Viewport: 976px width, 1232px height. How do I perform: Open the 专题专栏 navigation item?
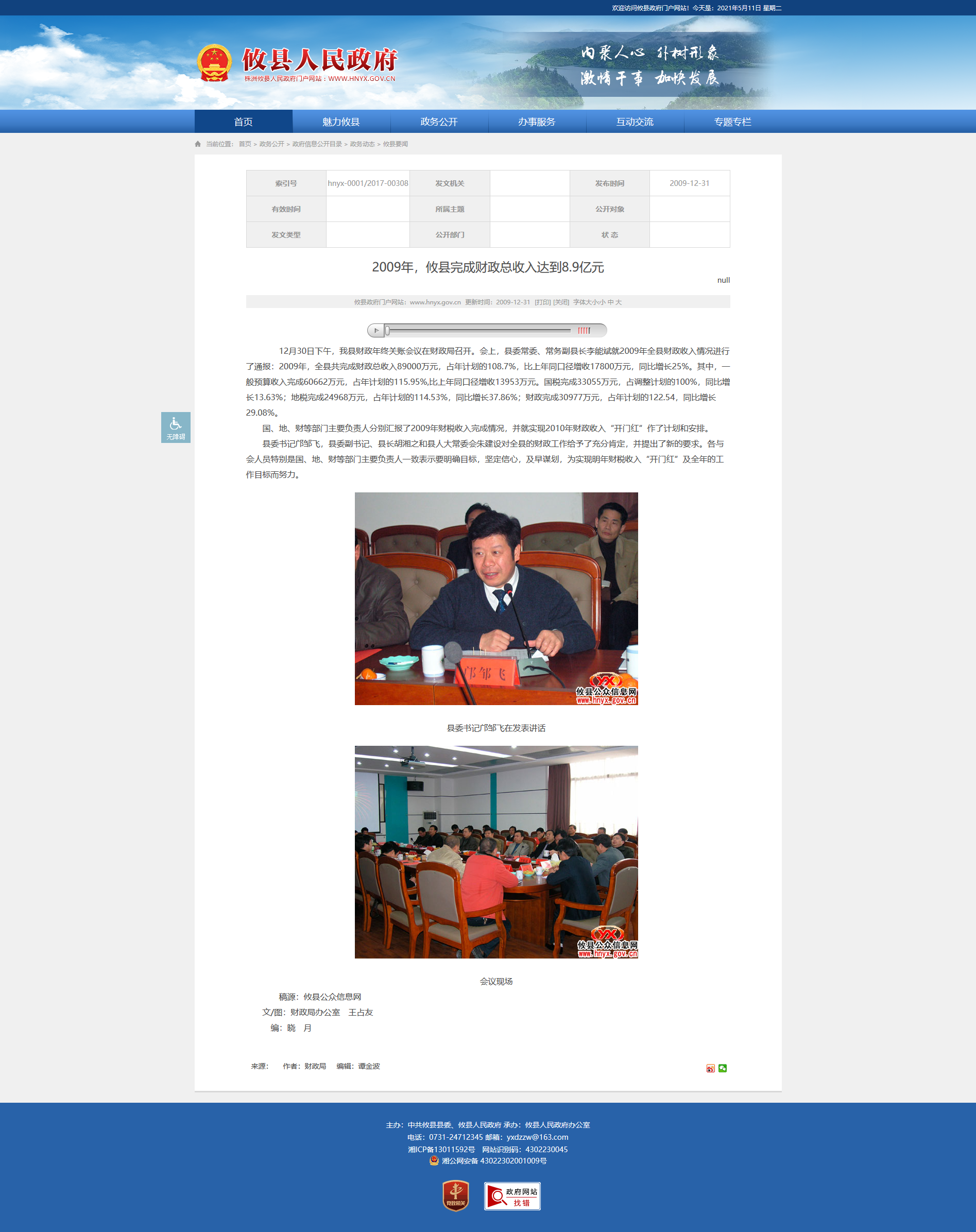pyautogui.click(x=732, y=122)
